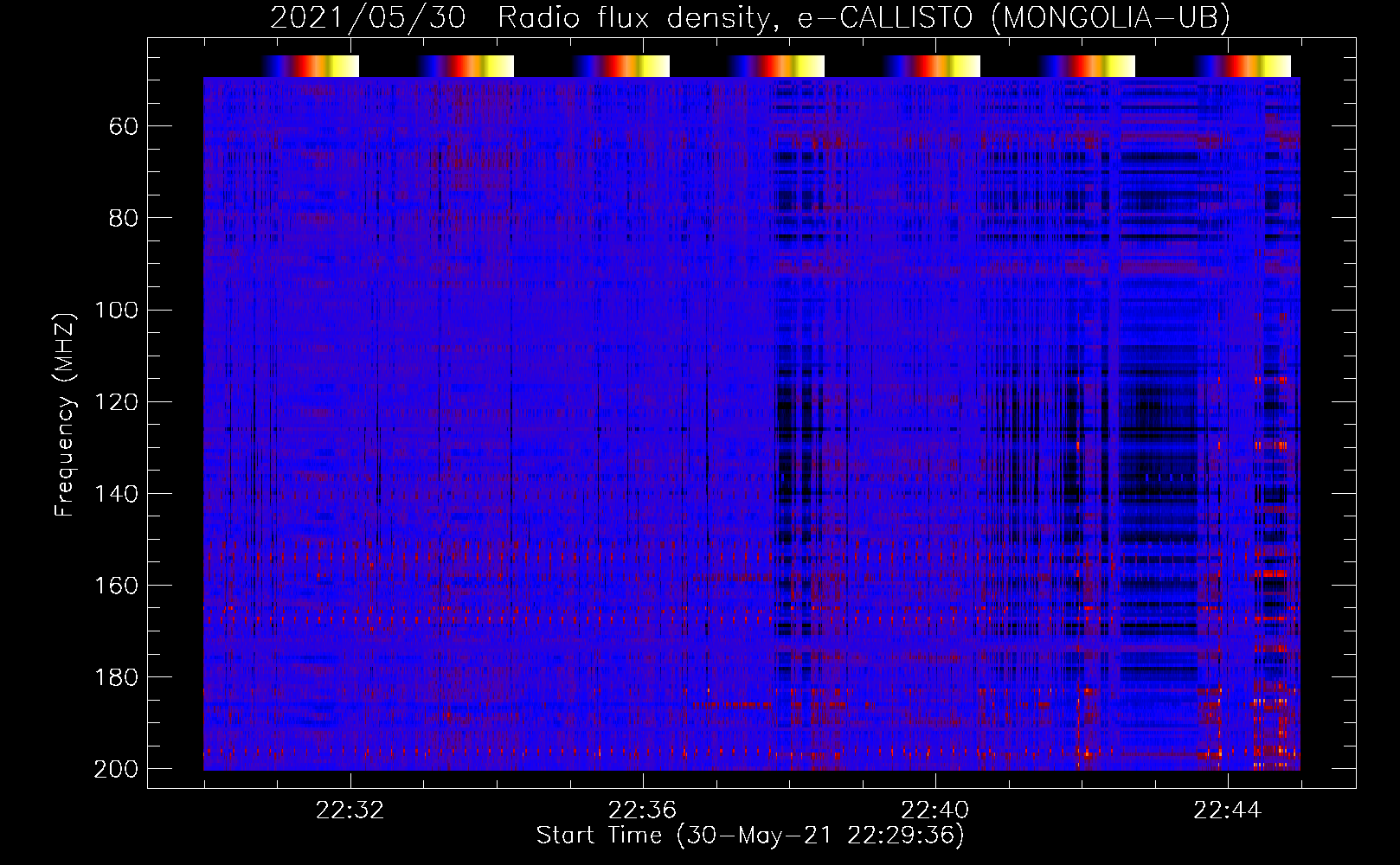
Task: Click the first color bar above the spectrogram
Action: pos(310,66)
